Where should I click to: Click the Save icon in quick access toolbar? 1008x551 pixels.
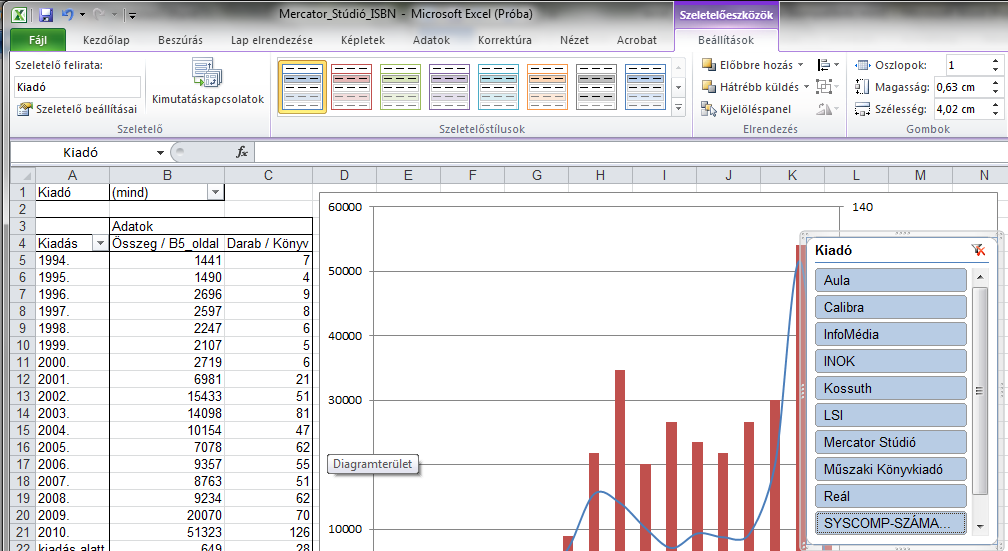(x=46, y=14)
